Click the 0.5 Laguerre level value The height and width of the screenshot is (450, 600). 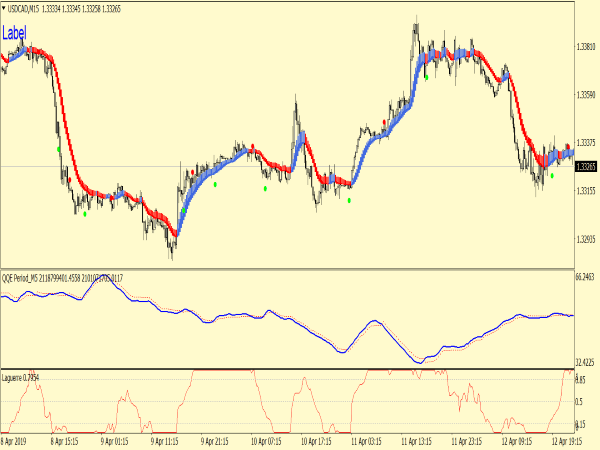(x=579, y=401)
